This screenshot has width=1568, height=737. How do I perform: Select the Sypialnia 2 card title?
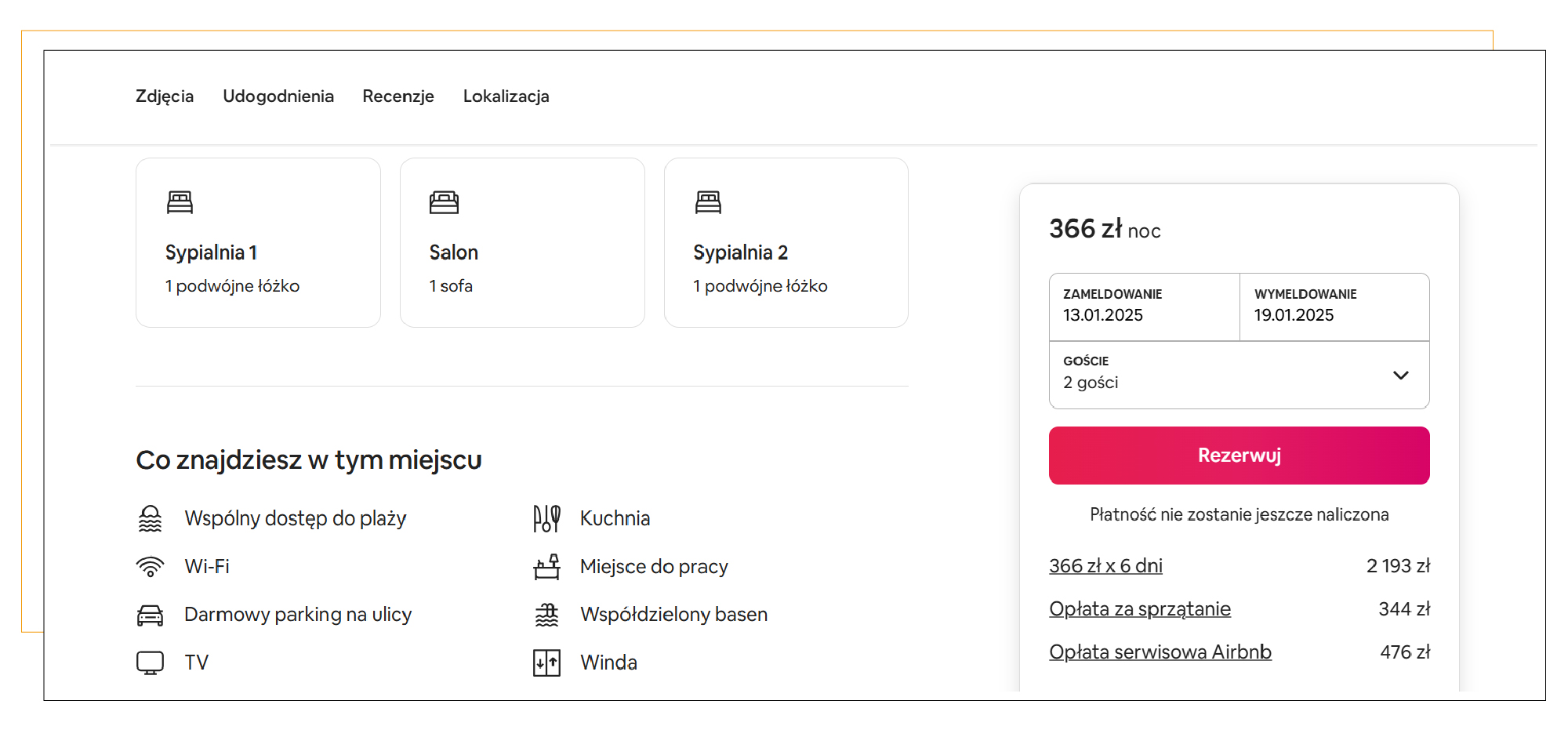741,252
